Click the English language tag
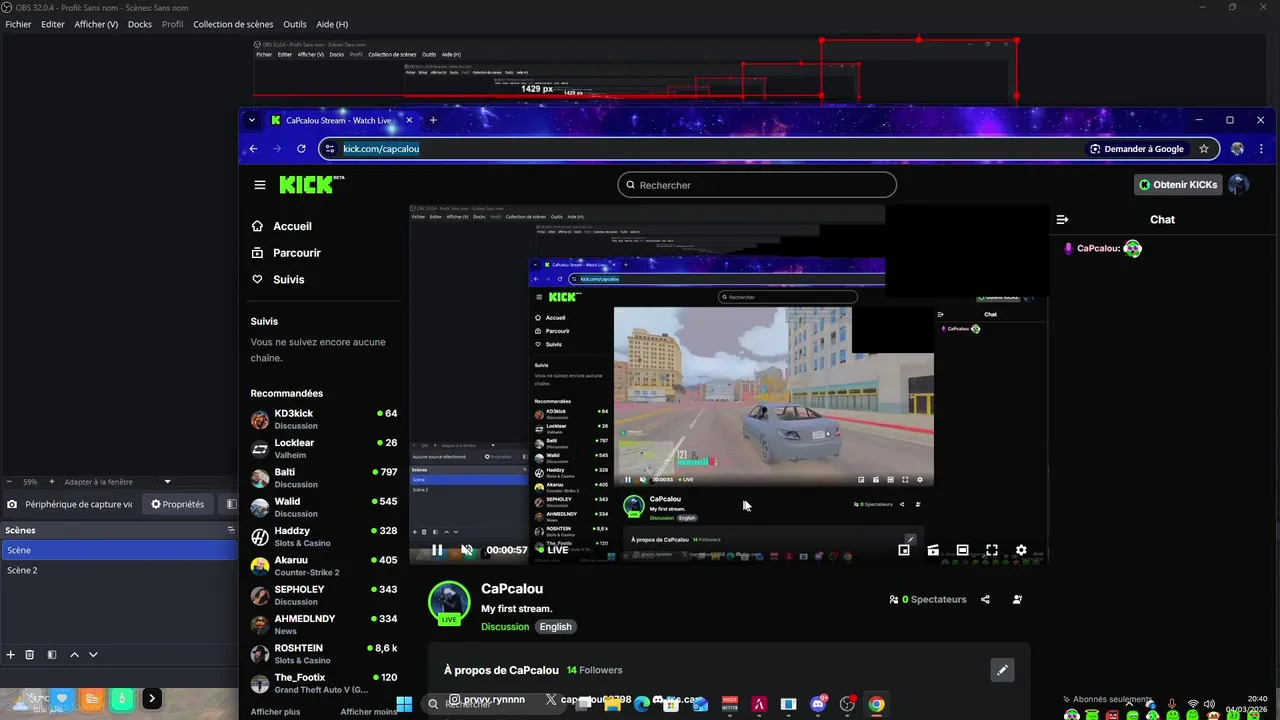The image size is (1280, 720). [x=555, y=627]
